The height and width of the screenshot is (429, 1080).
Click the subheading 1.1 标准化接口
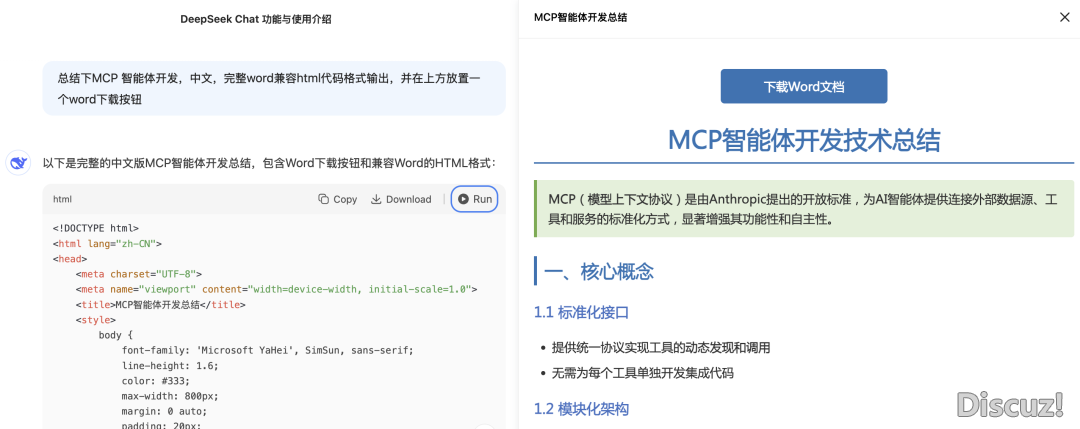(x=581, y=313)
